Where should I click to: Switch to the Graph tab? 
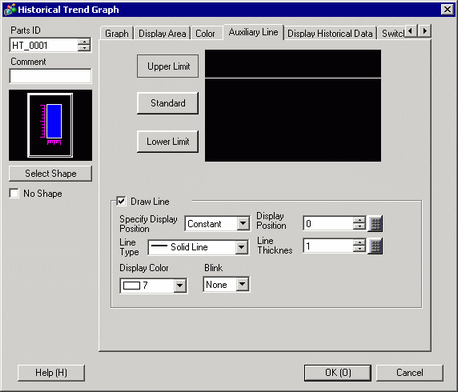pos(117,34)
